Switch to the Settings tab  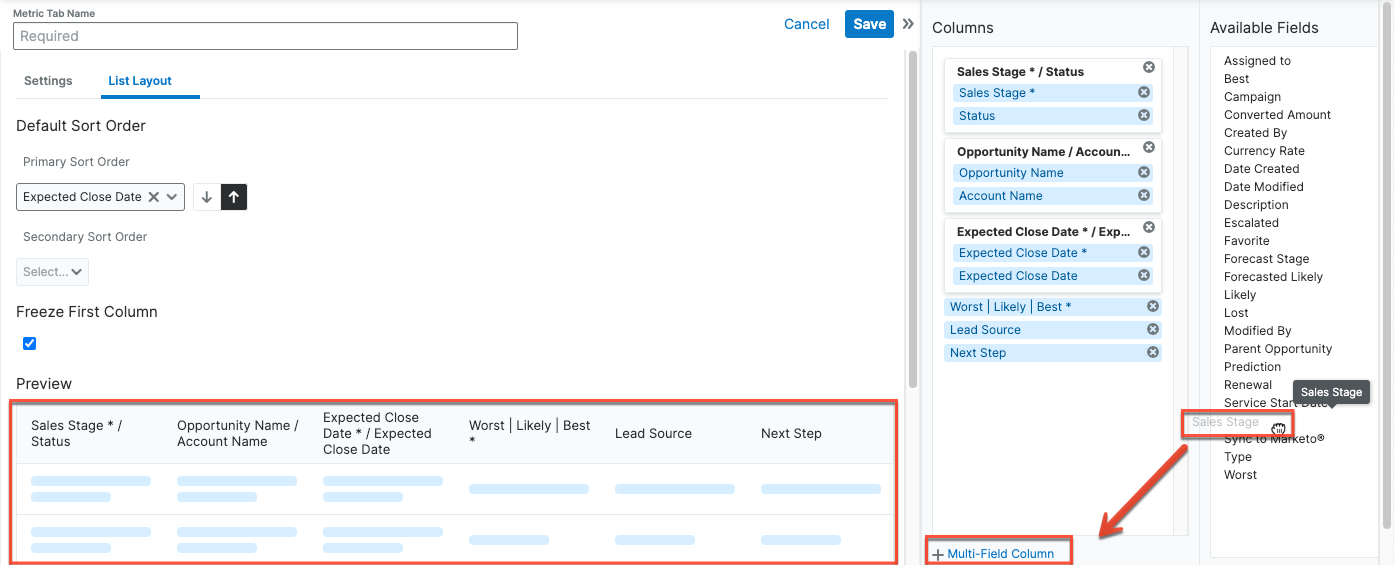pos(48,81)
